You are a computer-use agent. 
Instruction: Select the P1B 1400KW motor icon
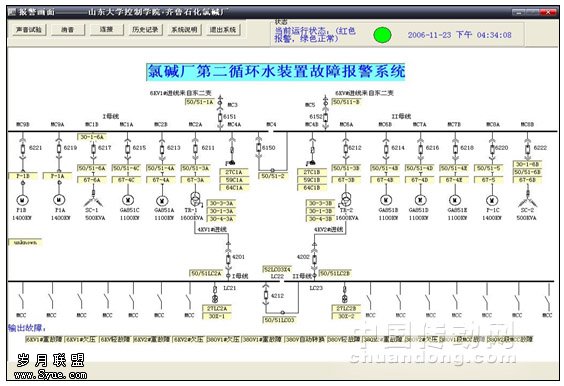[23, 200]
